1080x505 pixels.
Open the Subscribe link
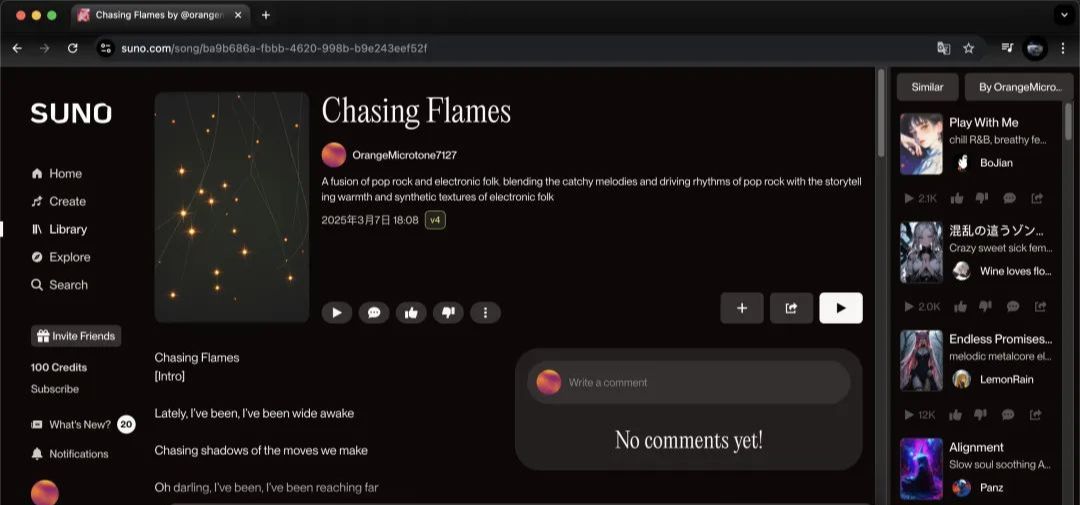(x=55, y=389)
